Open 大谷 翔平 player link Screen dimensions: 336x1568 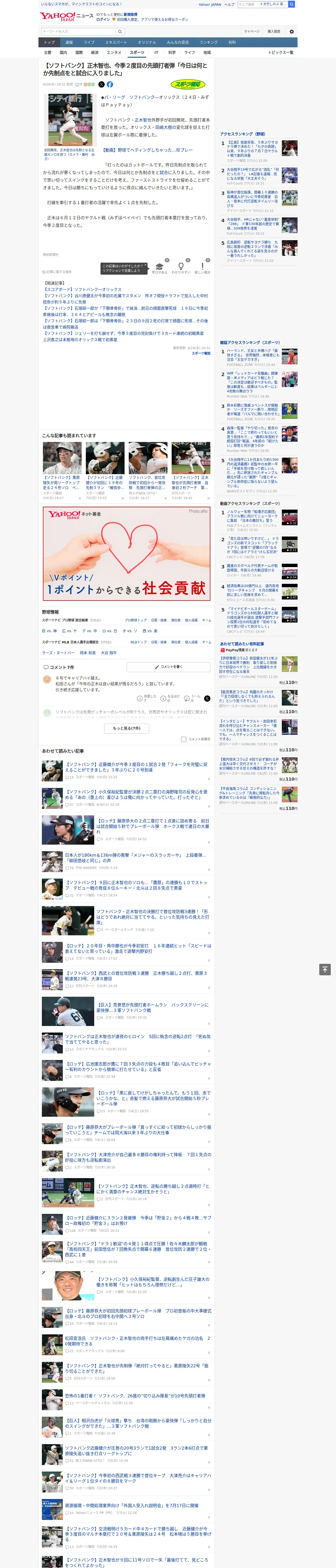coord(109,653)
